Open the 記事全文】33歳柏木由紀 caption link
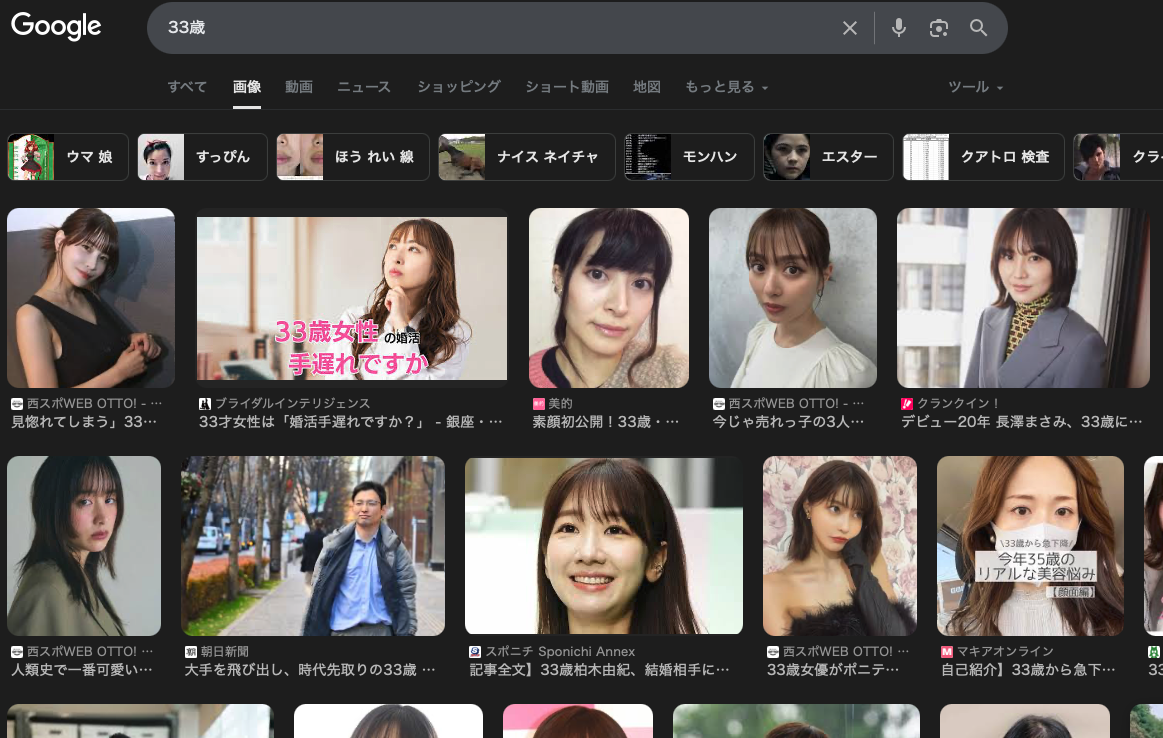 tap(599, 670)
